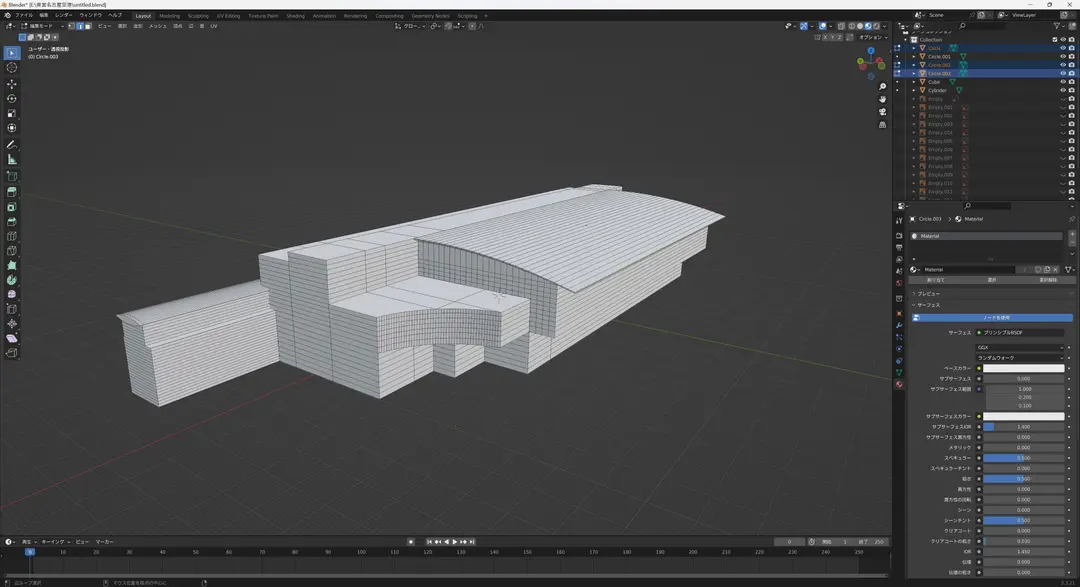Expand the Preview panel in material properties
Image resolution: width=1080 pixels, height=587 pixels.
(x=926, y=294)
